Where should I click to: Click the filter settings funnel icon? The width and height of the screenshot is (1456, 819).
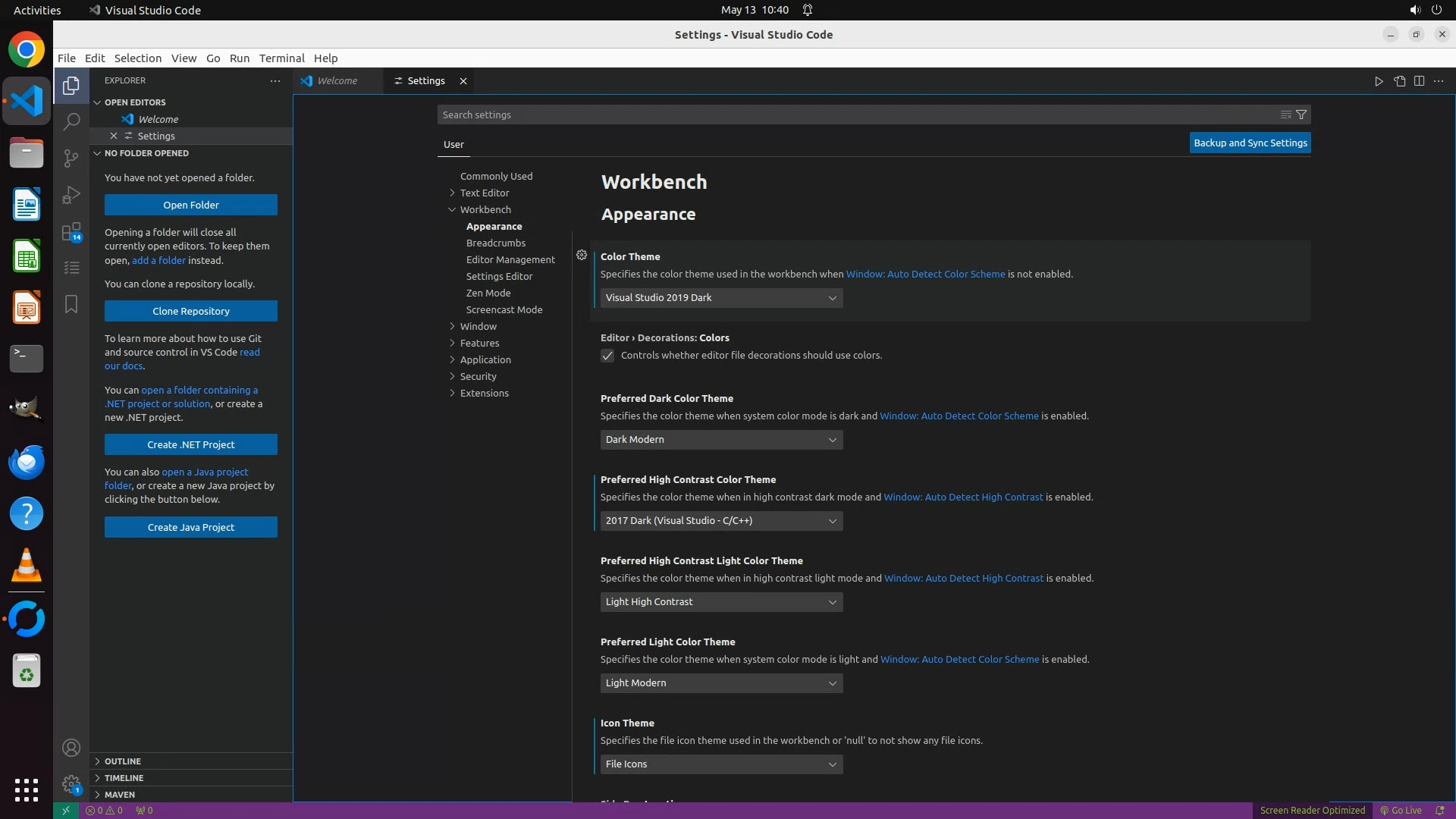coord(1301,115)
